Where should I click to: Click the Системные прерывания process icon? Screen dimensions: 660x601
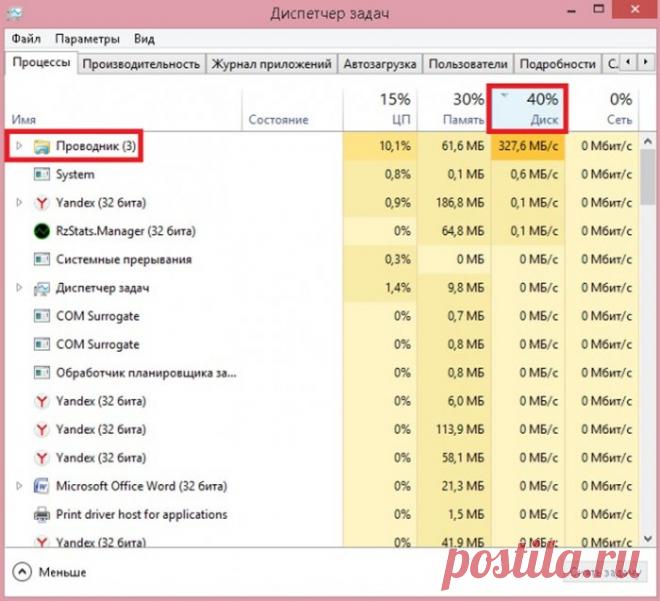pyautogui.click(x=42, y=260)
